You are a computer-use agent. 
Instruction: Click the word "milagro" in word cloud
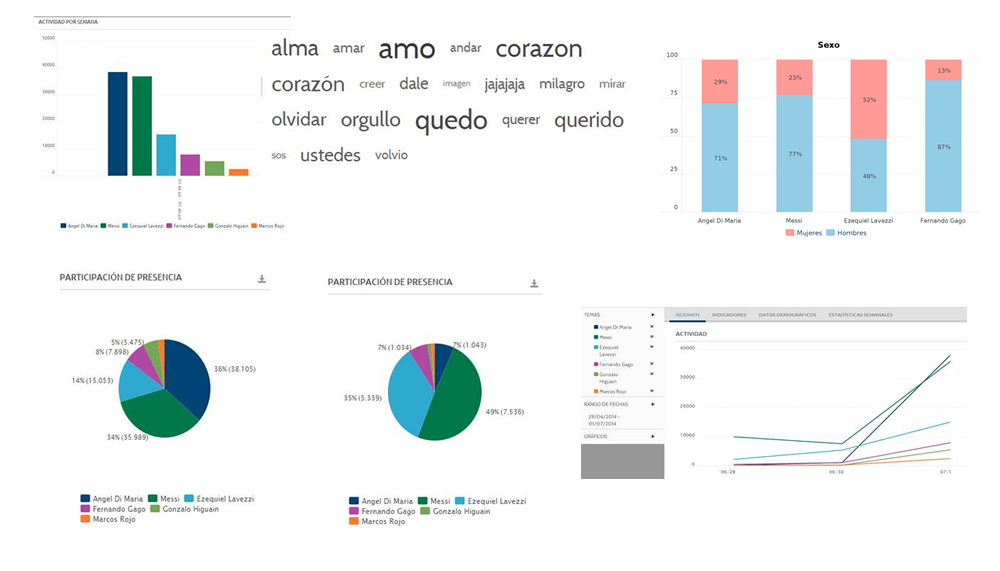(x=562, y=84)
